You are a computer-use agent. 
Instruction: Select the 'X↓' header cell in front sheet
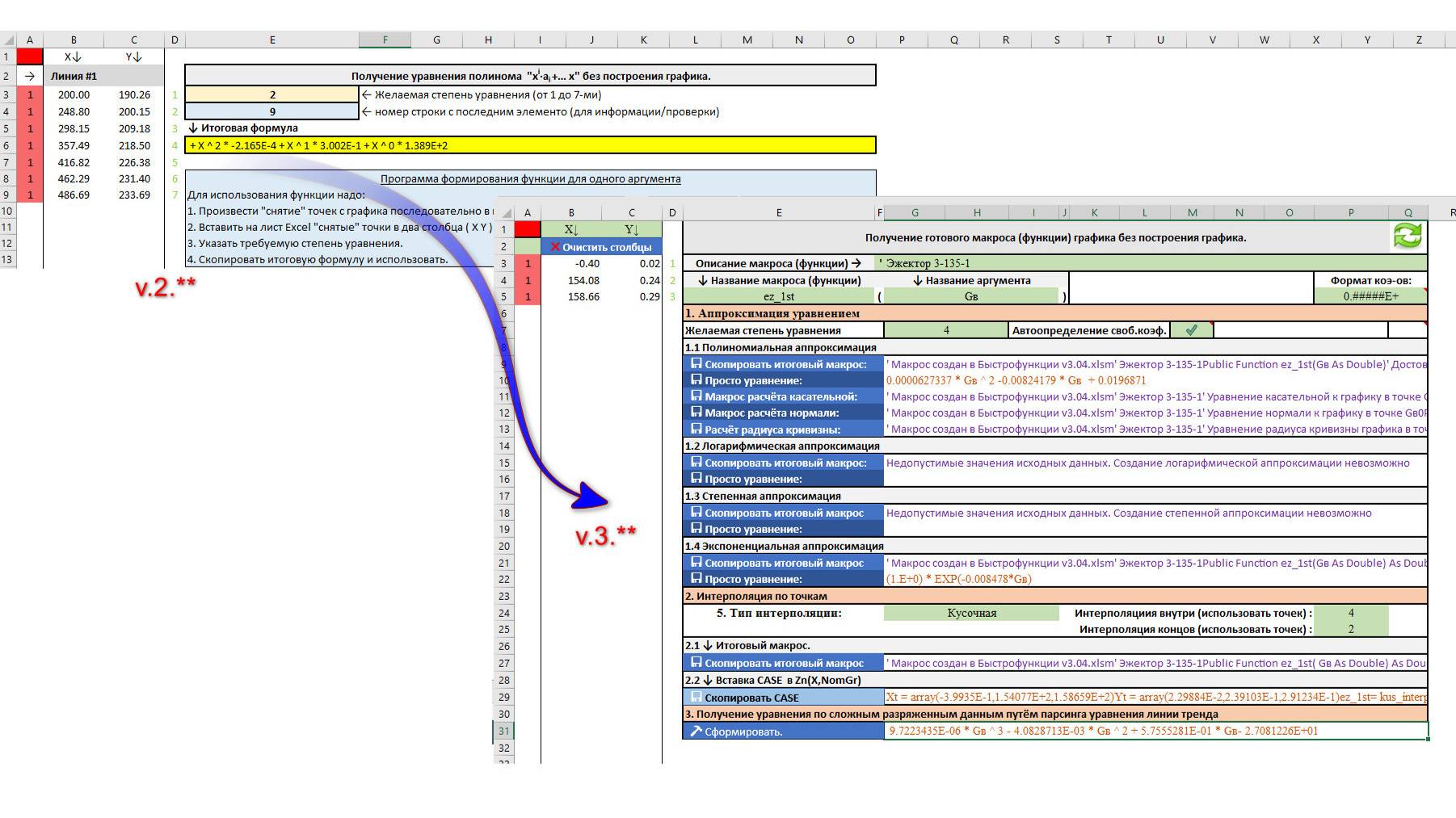[x=571, y=229]
